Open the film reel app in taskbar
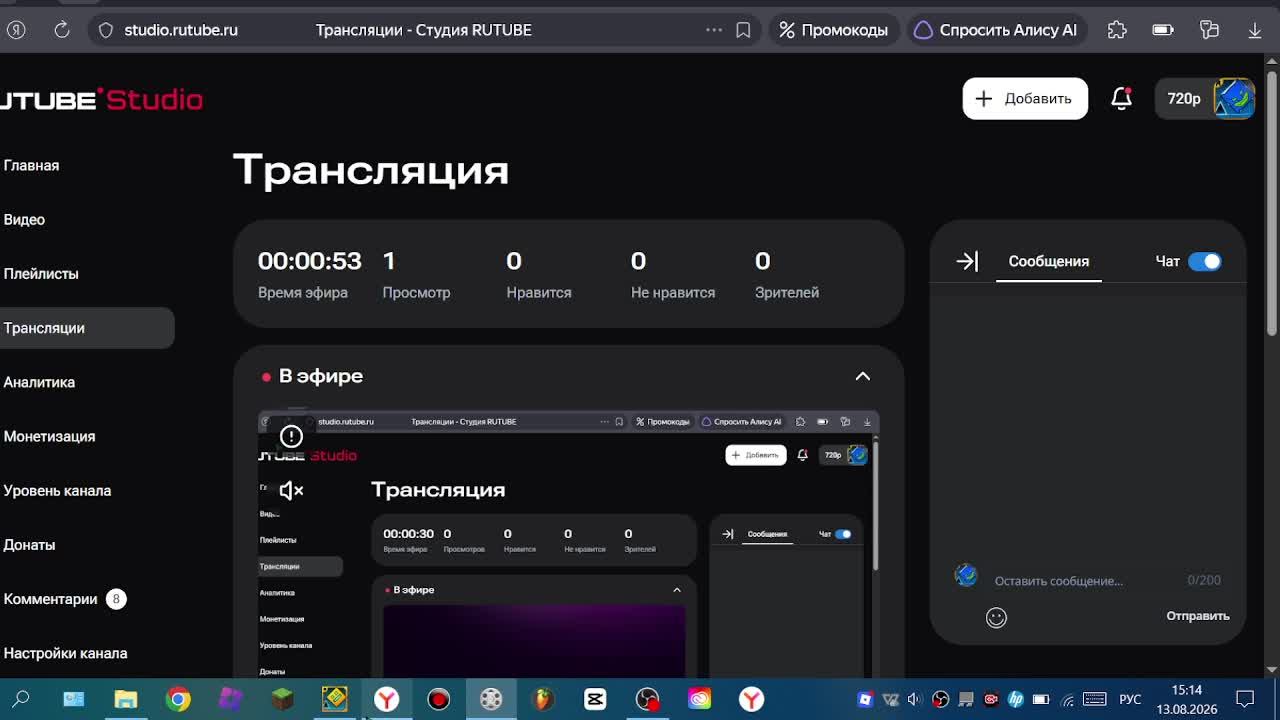The width and height of the screenshot is (1280, 720). pyautogui.click(x=490, y=699)
